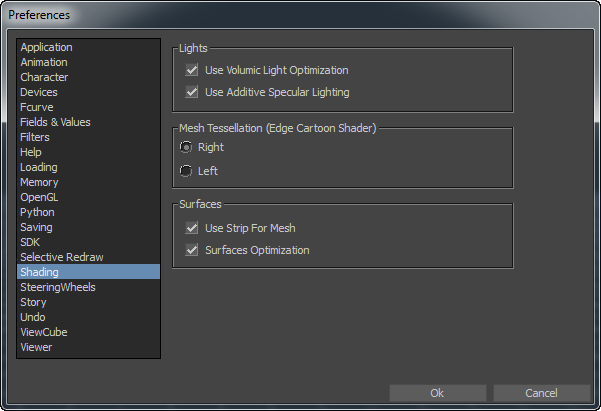Go to ViewCube preferences
Image resolution: width=601 pixels, height=411 pixels.
(44, 332)
